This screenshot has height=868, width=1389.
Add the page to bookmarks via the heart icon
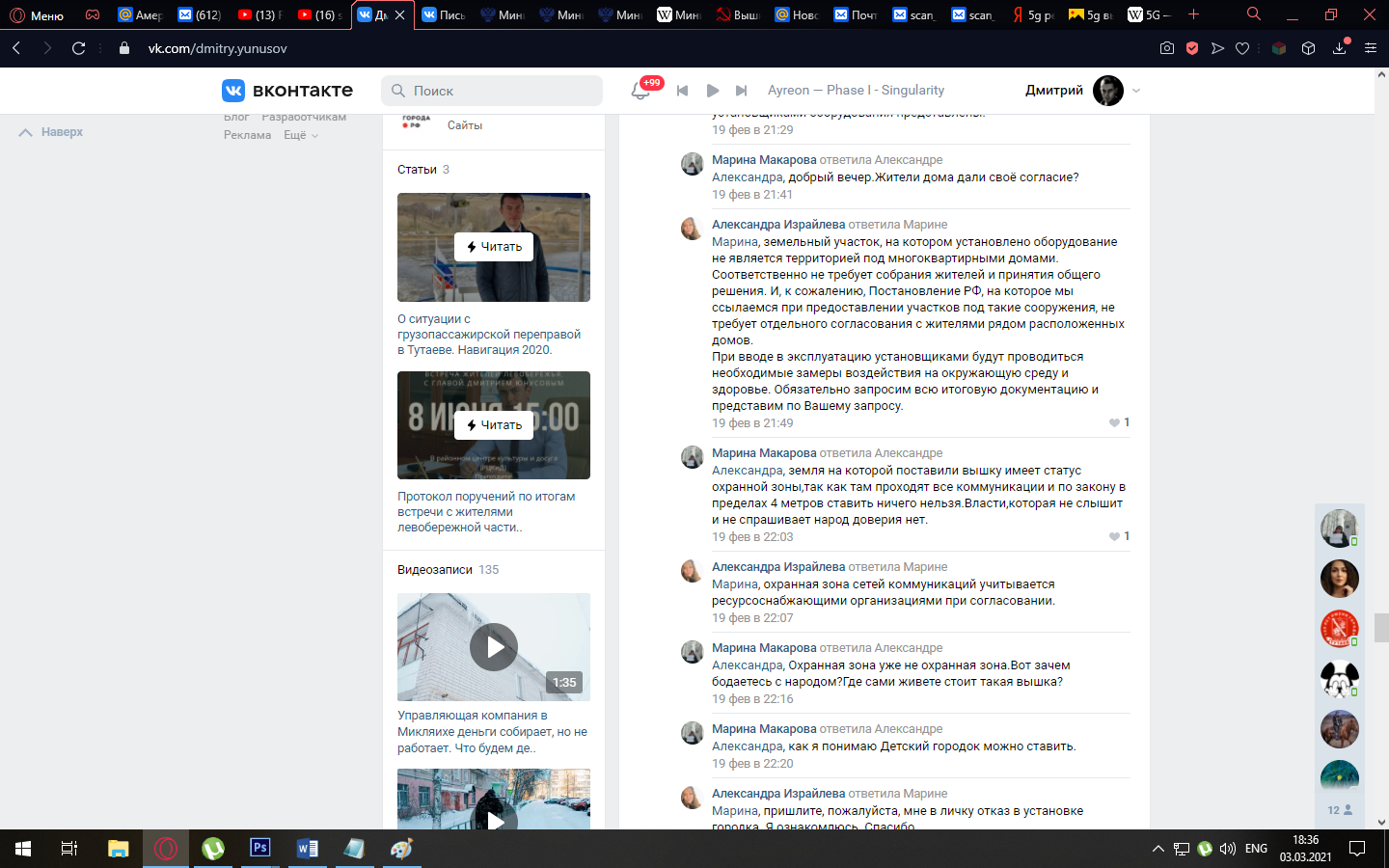pyautogui.click(x=1242, y=48)
